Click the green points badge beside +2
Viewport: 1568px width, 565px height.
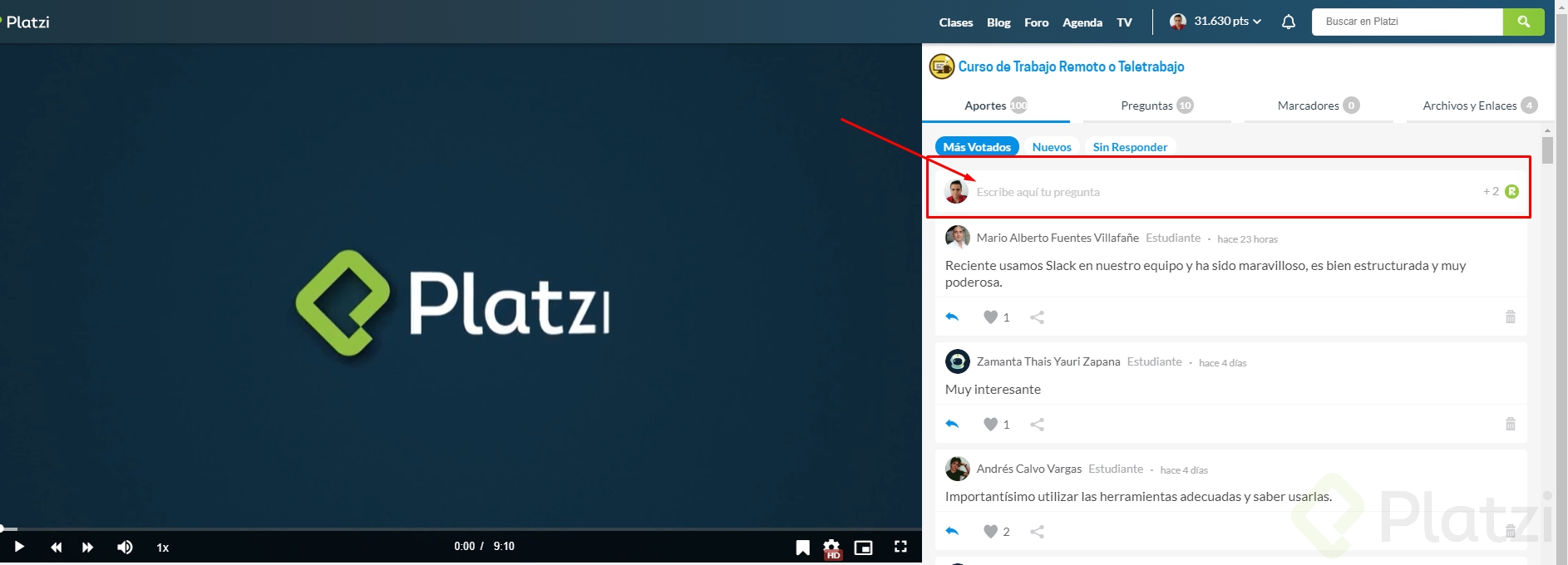point(1512,192)
